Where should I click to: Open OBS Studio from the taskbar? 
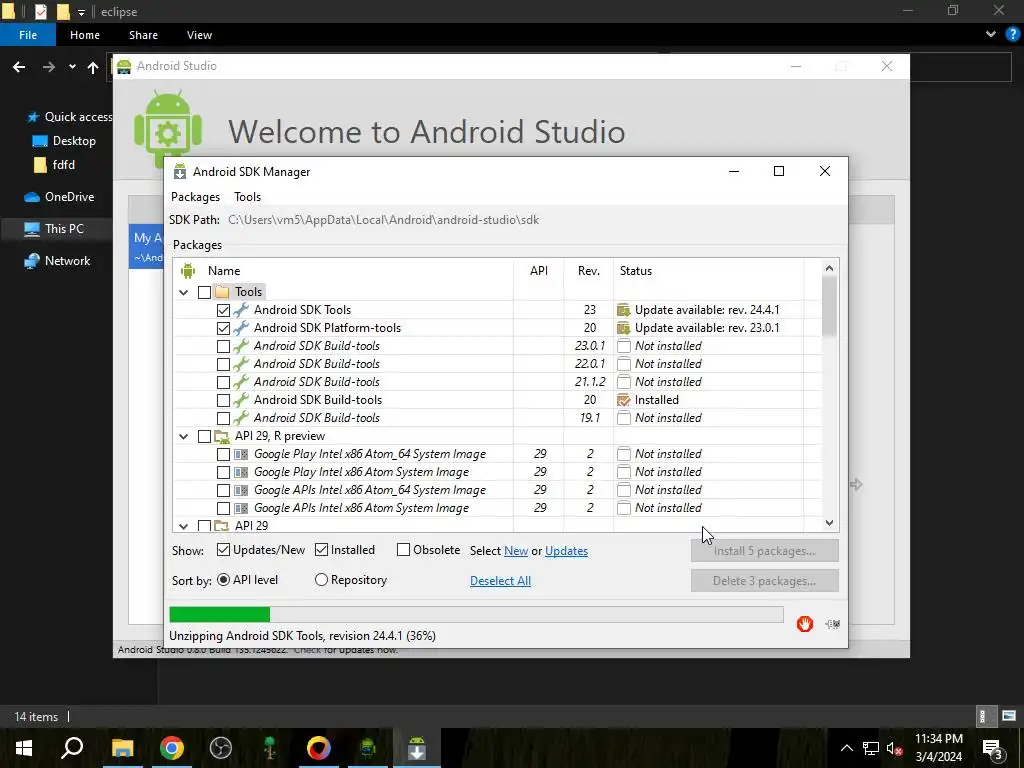pyautogui.click(x=221, y=748)
